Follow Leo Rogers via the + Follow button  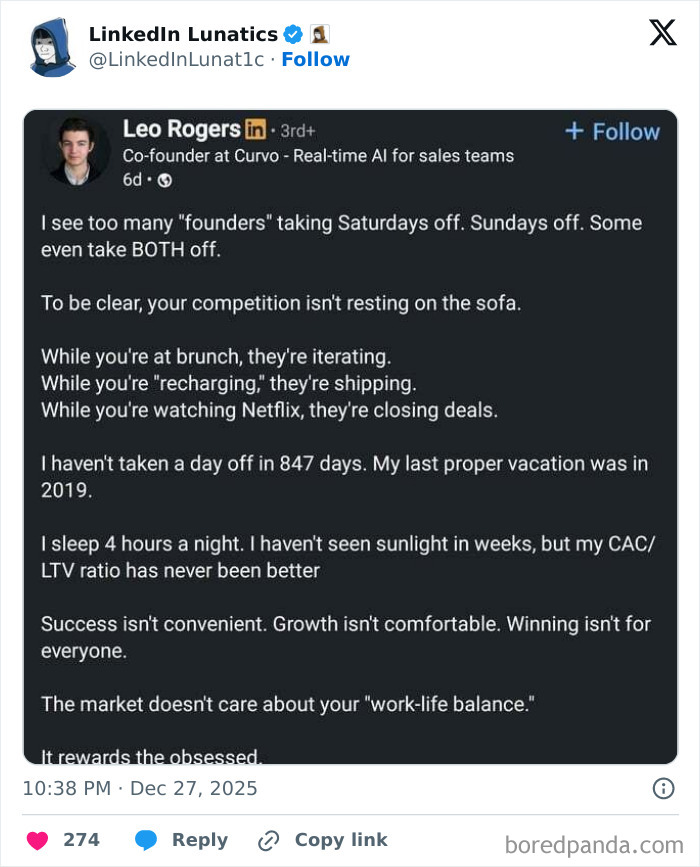coord(611,131)
